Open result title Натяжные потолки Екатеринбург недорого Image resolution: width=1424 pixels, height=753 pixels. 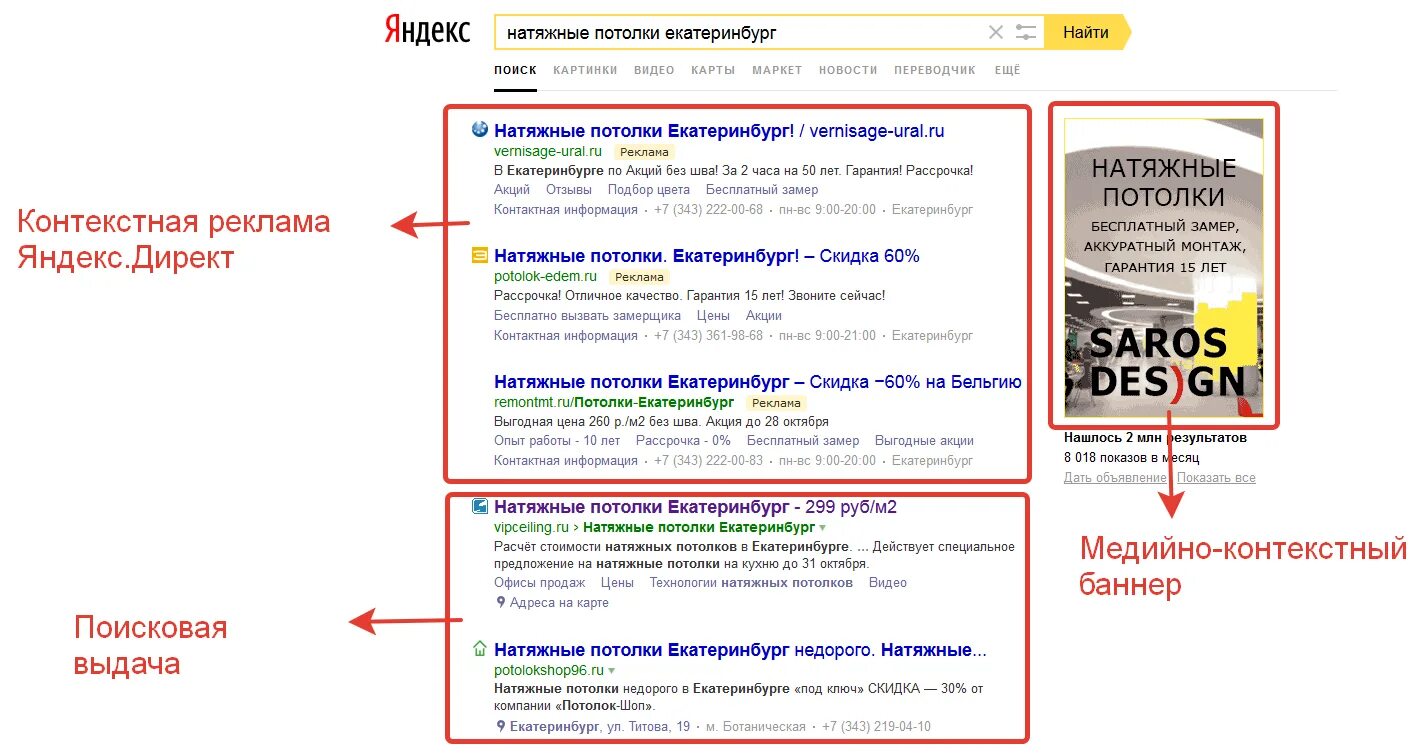[740, 650]
